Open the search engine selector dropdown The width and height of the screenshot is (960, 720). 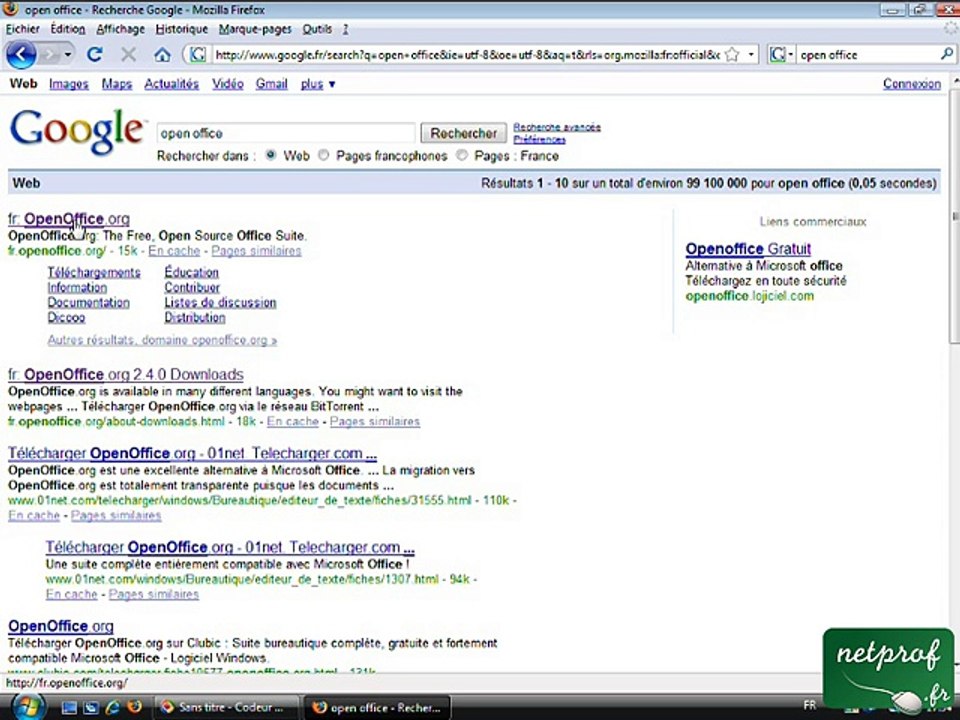[781, 55]
